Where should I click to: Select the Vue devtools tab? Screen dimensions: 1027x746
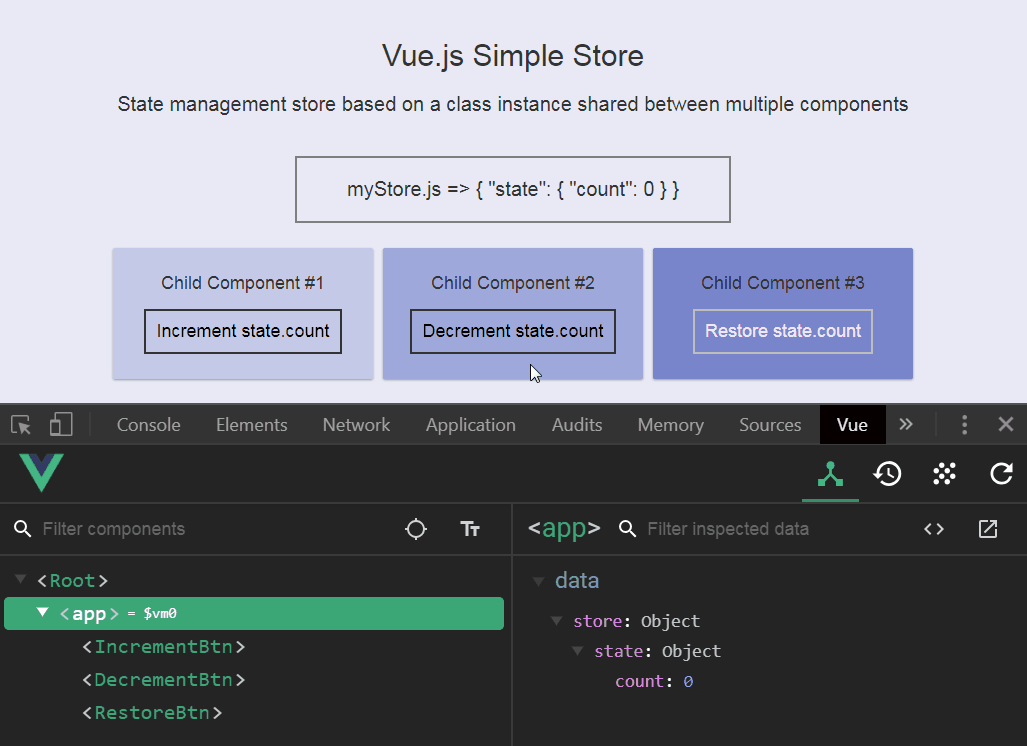tap(852, 424)
